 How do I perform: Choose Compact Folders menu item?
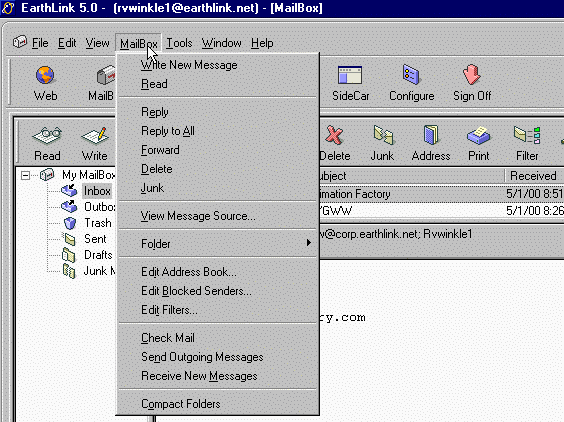click(218, 404)
